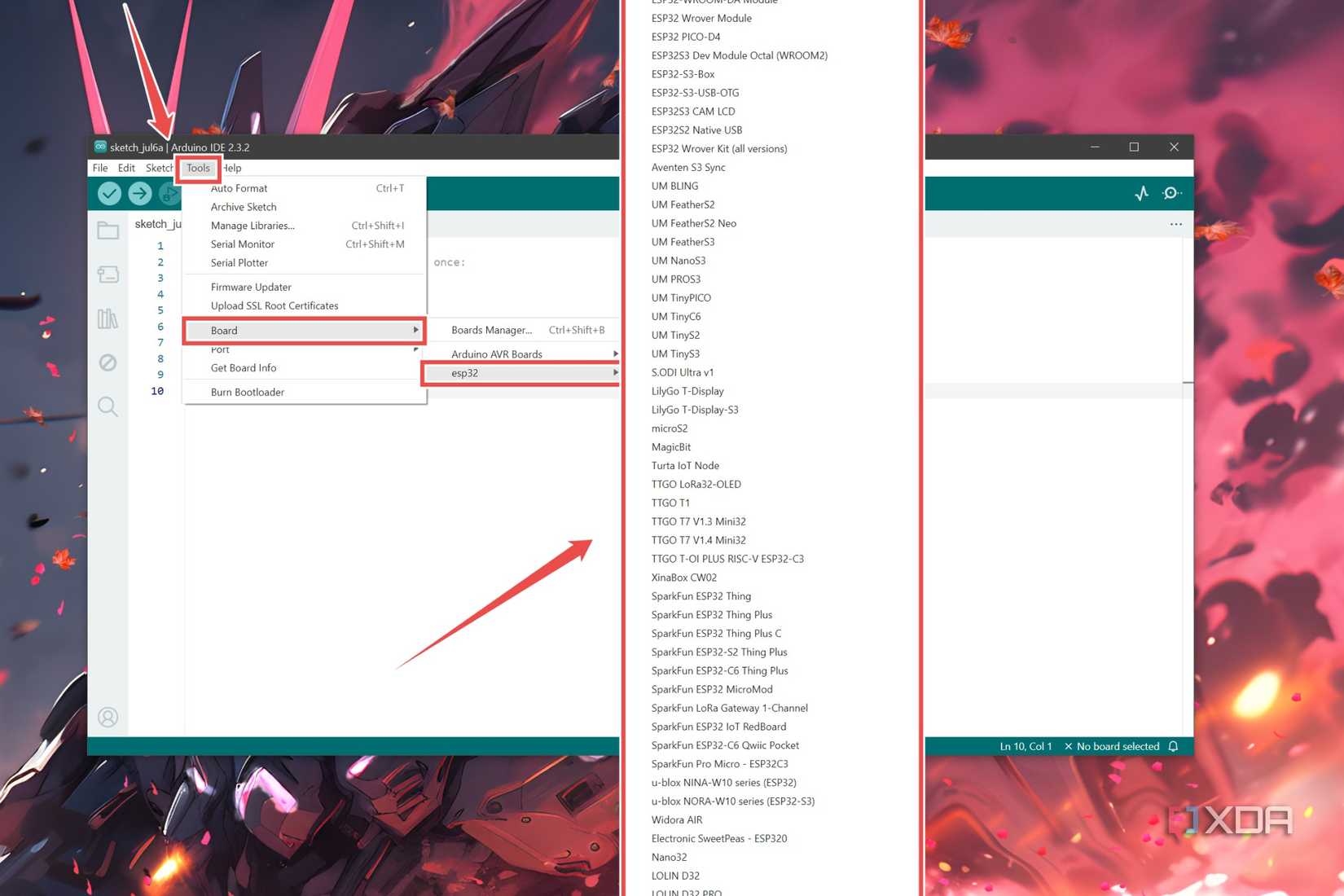Image resolution: width=1344 pixels, height=896 pixels.
Task: Open the Boards Manager sidebar icon
Action: 108,275
